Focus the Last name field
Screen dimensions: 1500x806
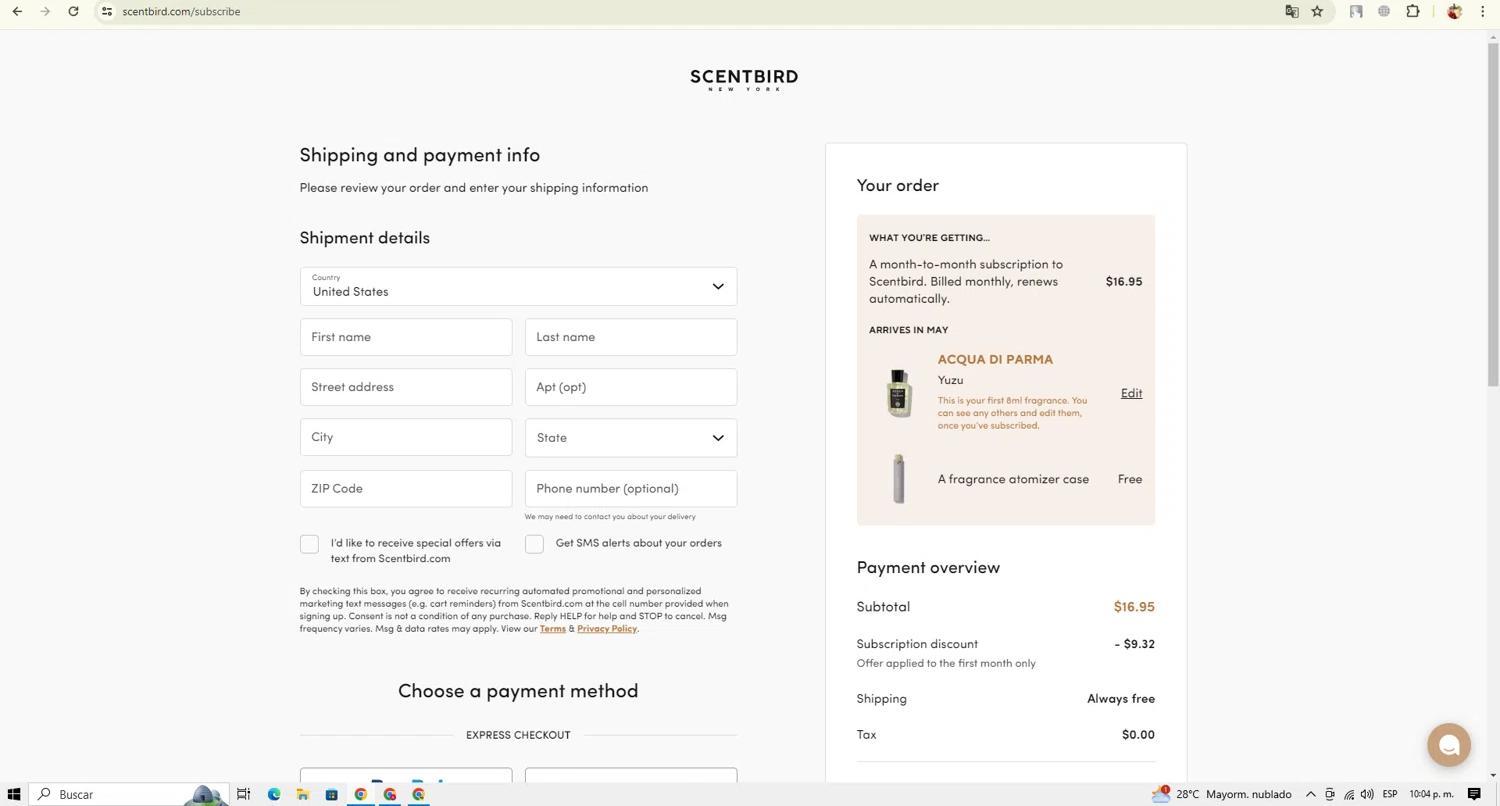(x=631, y=337)
